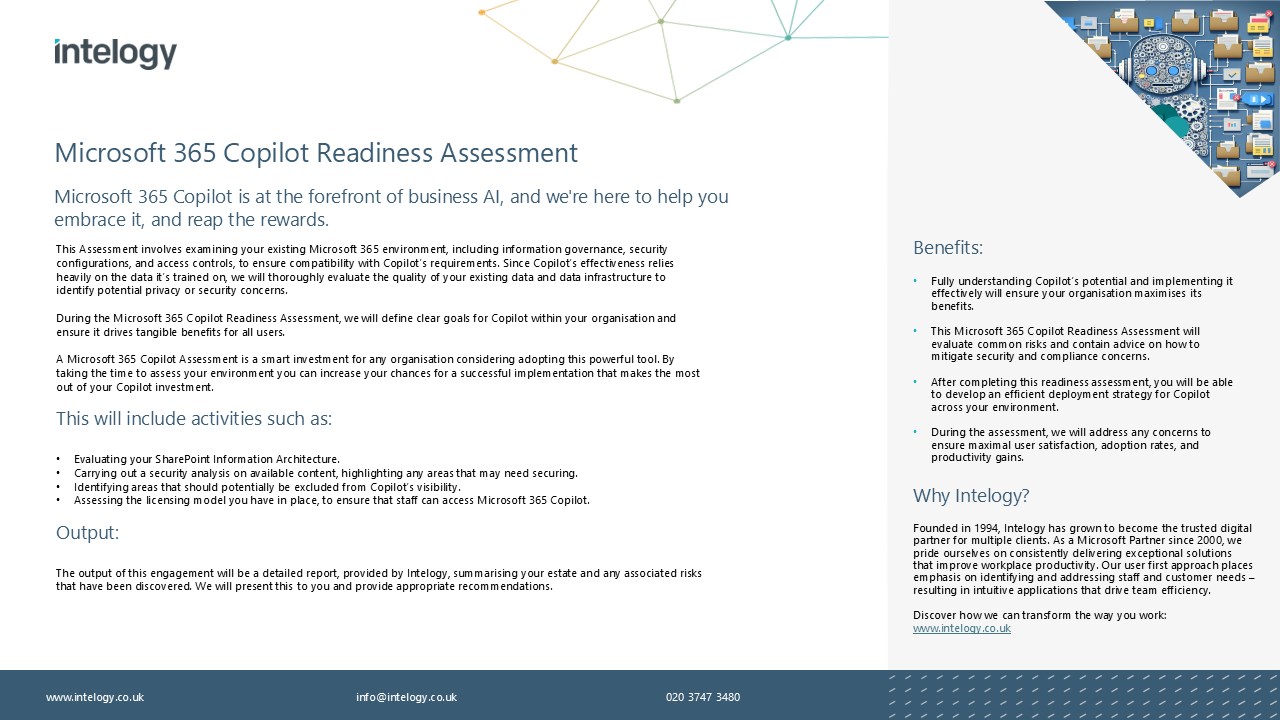Image resolution: width=1280 pixels, height=720 pixels.
Task: Click the www.intelogy.co.uk text in footer bar
Action: 95,697
